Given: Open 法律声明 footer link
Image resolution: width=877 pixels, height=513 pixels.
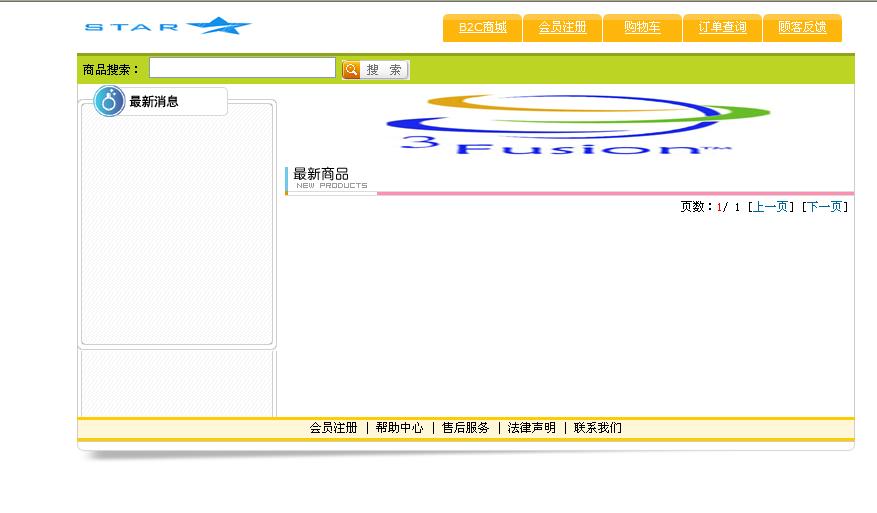Looking at the screenshot, I should (x=531, y=428).
